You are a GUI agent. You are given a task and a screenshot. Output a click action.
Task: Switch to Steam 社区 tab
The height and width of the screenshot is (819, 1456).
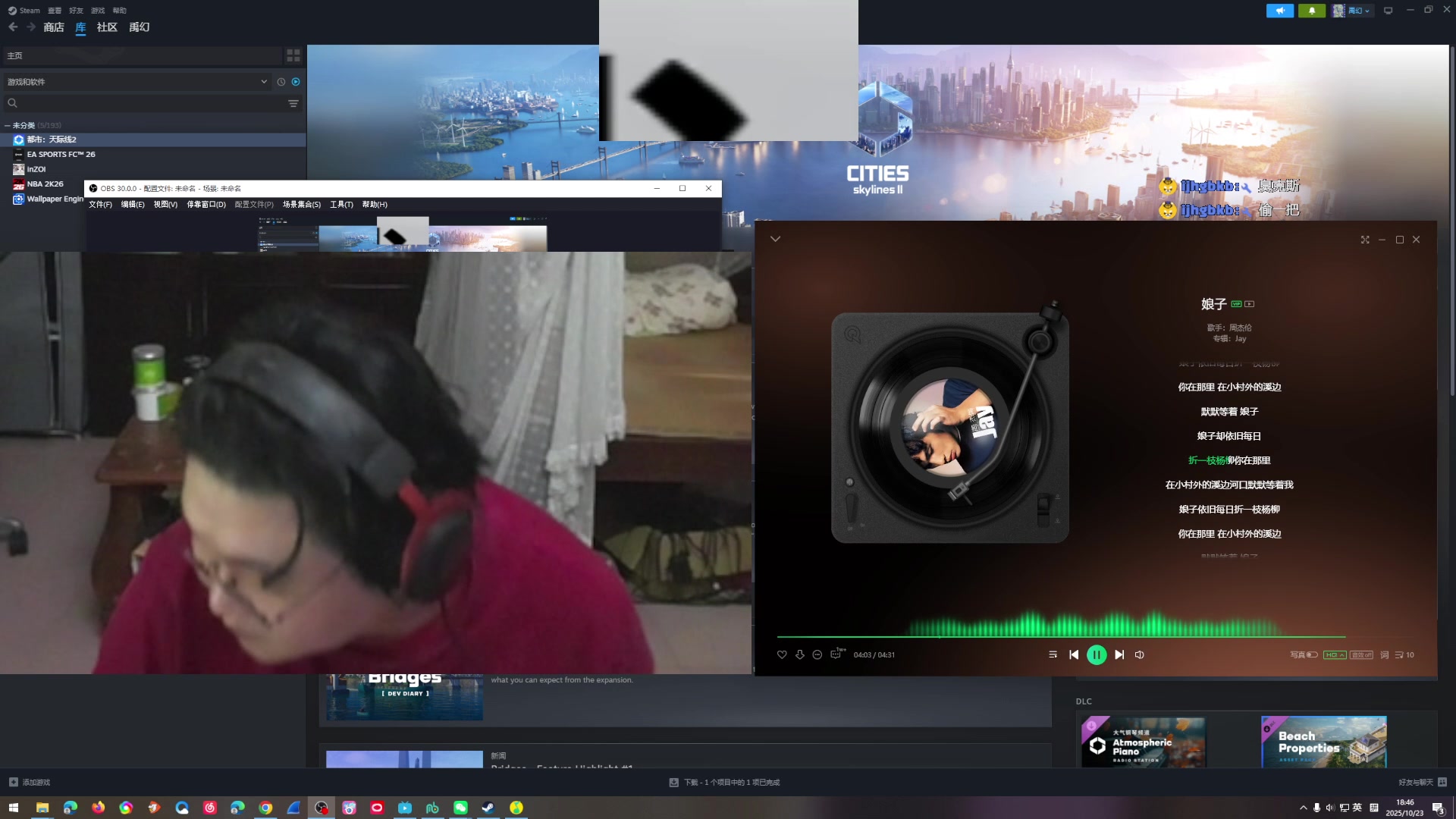(x=107, y=27)
